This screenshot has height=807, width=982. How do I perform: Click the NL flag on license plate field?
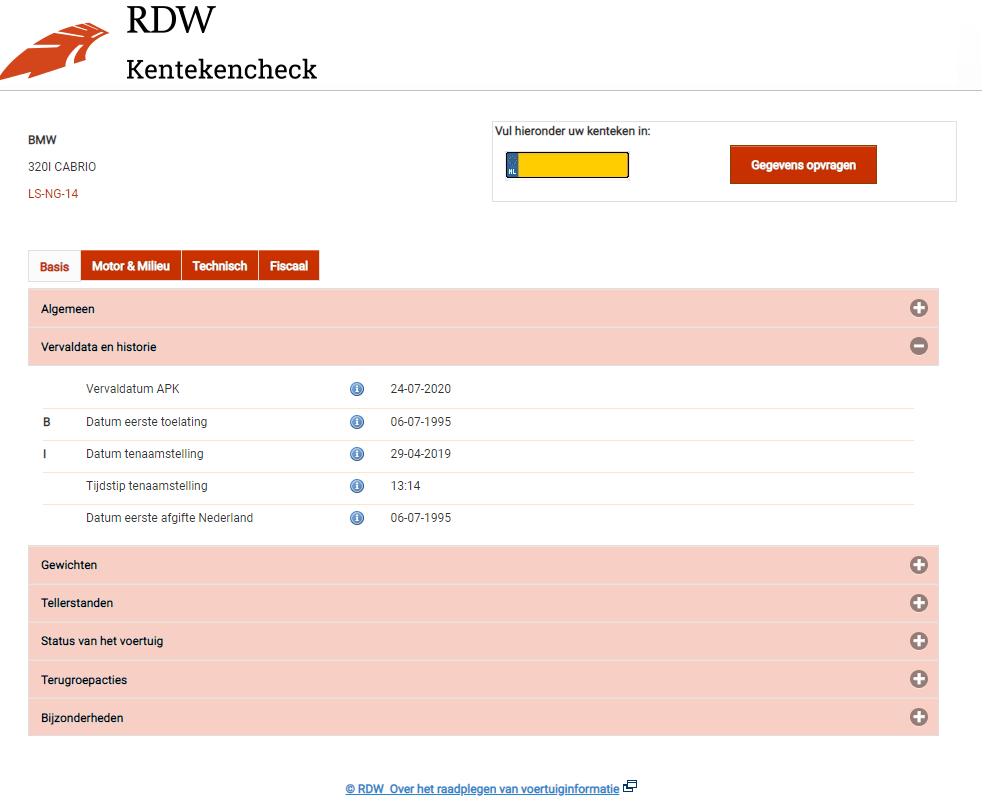[512, 165]
